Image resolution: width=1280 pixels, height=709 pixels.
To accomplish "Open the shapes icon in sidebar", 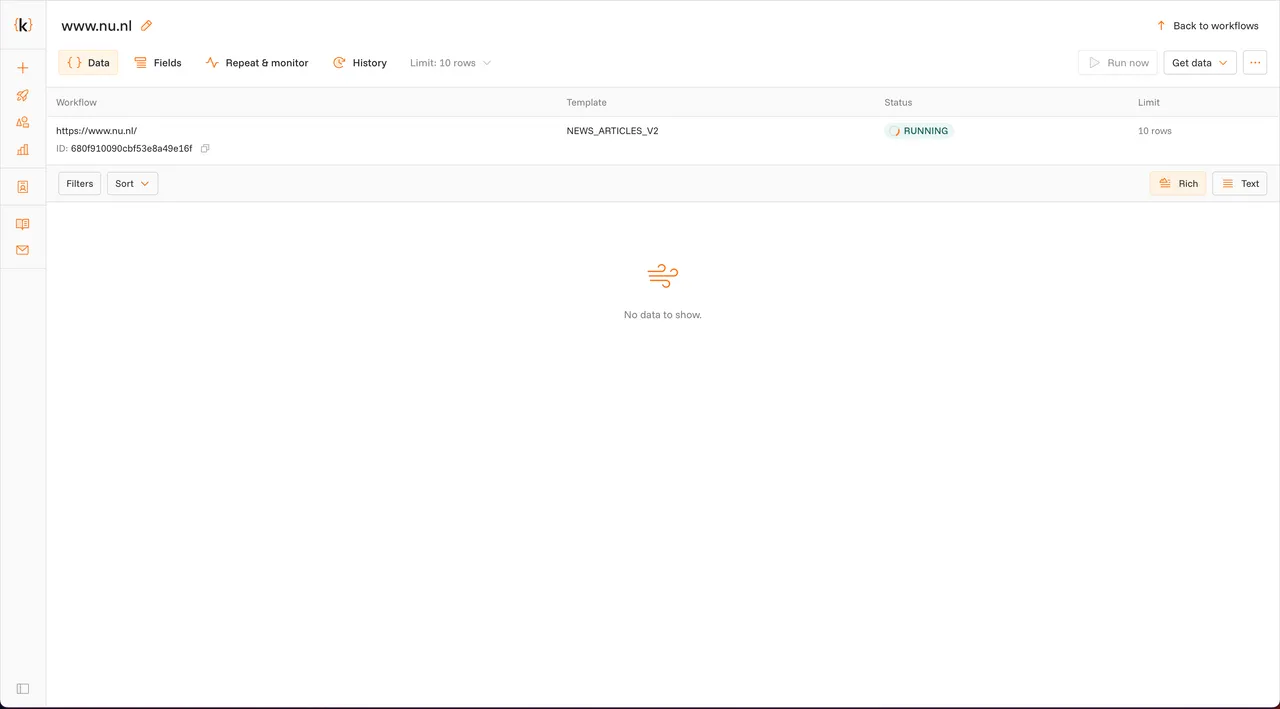I will coord(23,122).
